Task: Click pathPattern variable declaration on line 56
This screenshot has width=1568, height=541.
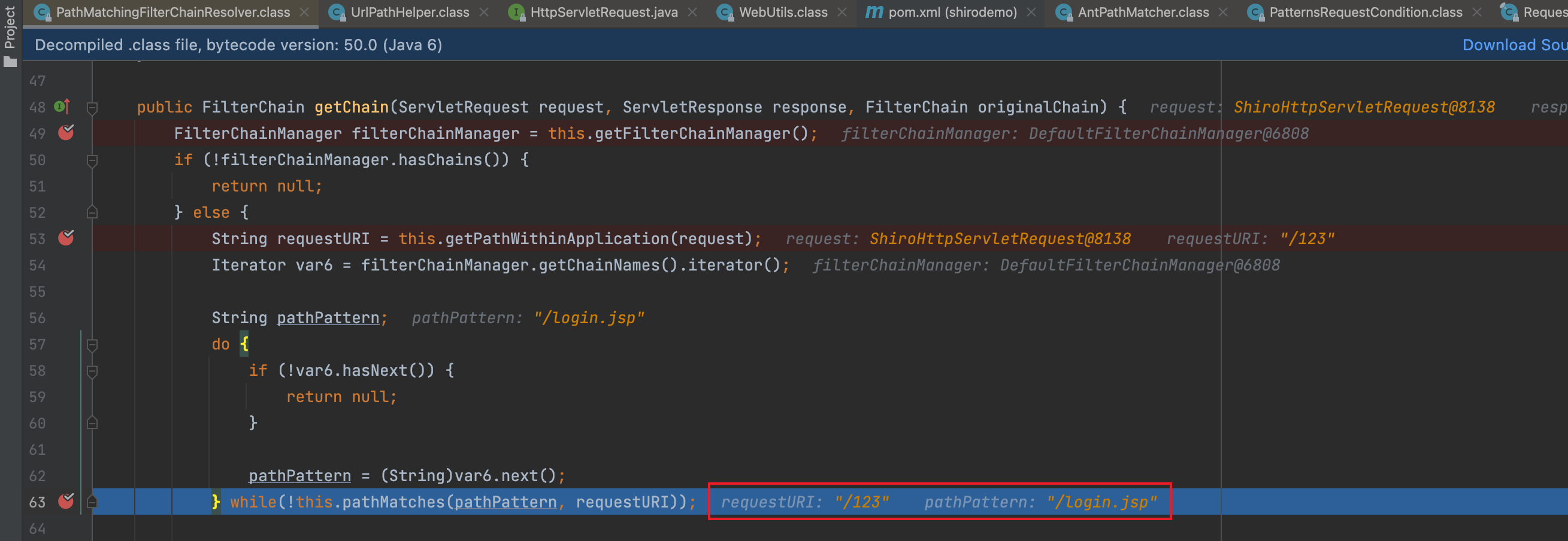Action: point(328,318)
